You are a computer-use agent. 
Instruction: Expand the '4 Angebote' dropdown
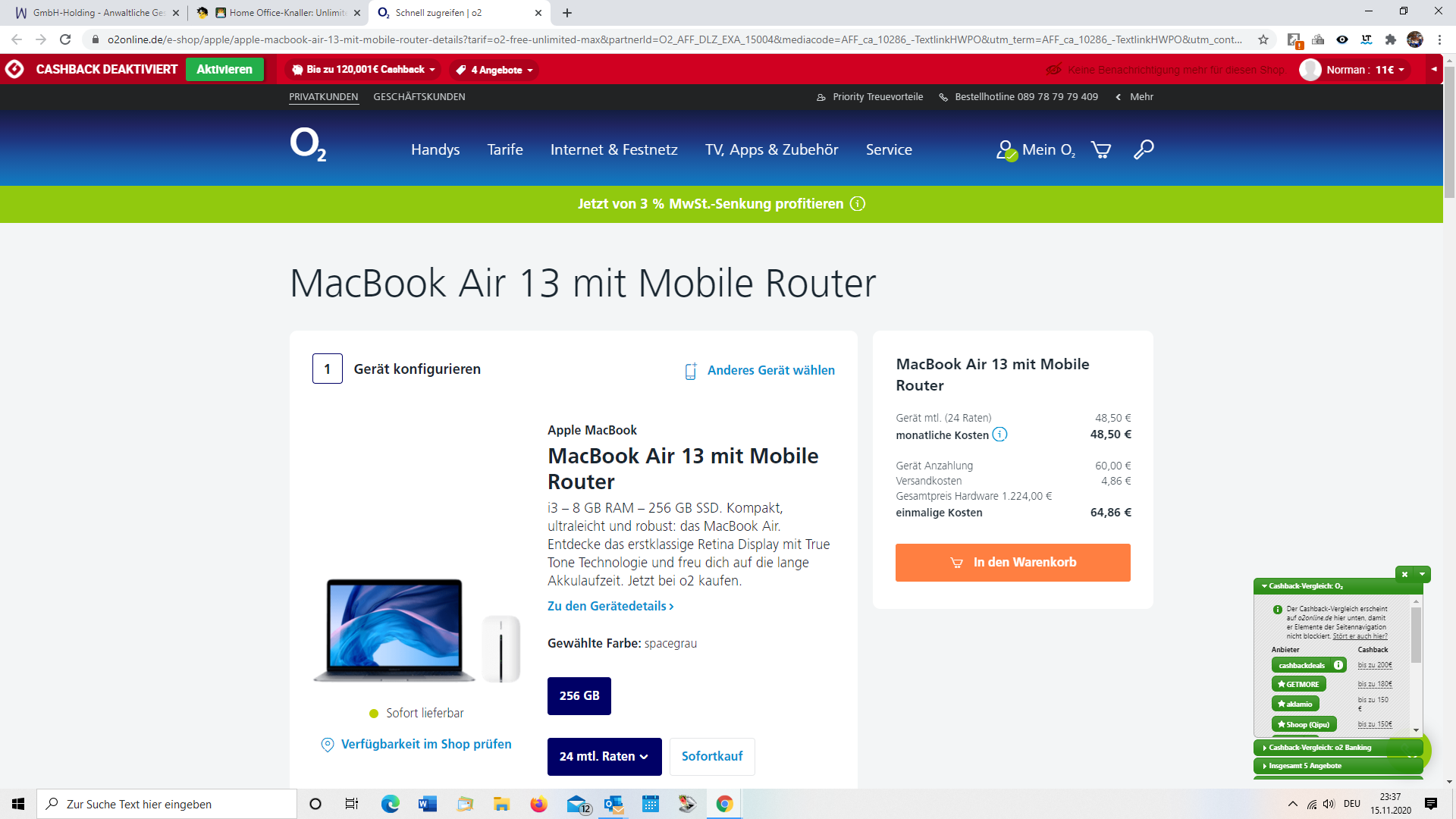tap(494, 70)
